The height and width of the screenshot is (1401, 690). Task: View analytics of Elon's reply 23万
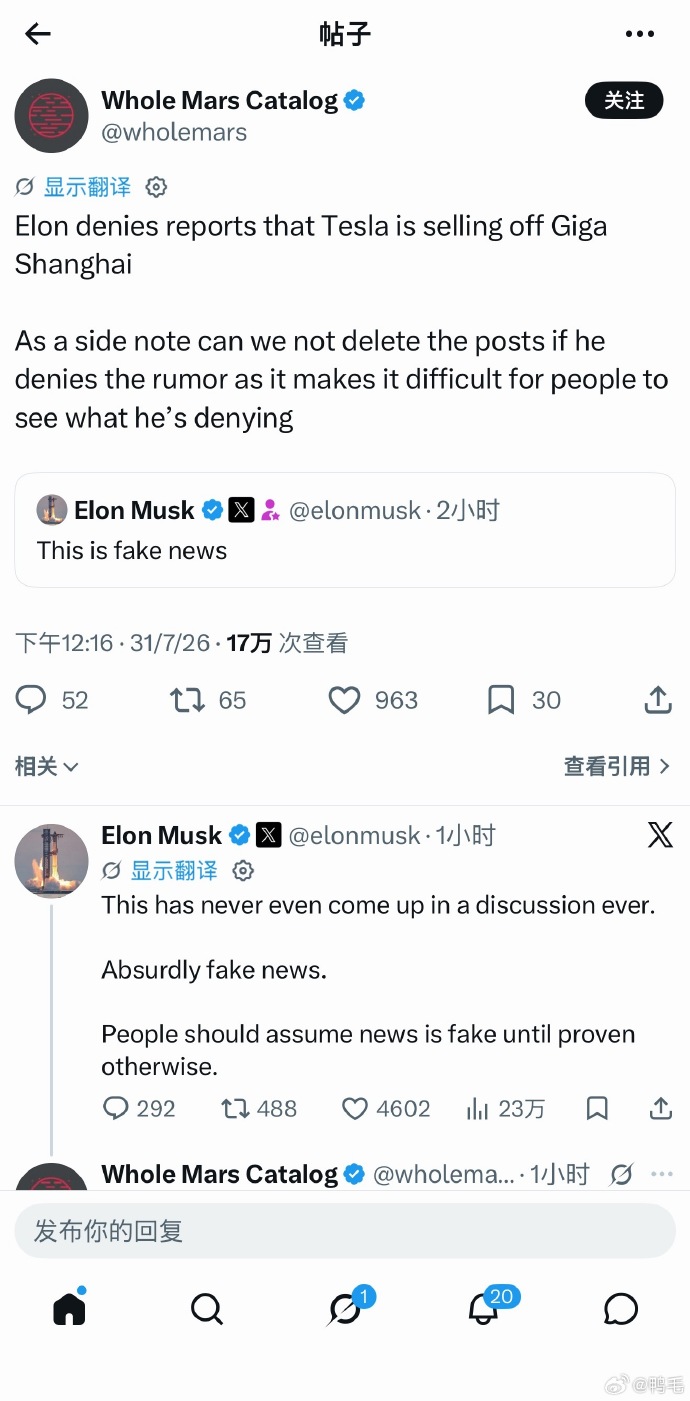point(506,1108)
